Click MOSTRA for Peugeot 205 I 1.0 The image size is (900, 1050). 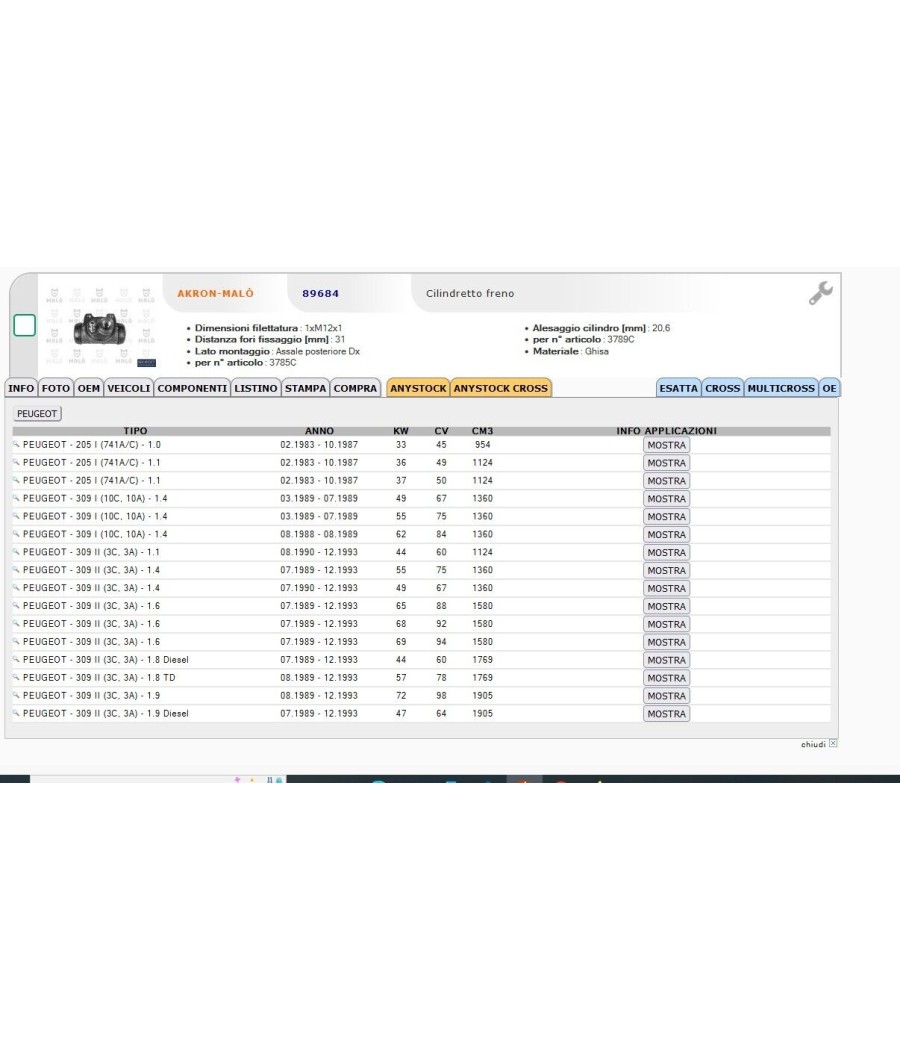point(666,445)
